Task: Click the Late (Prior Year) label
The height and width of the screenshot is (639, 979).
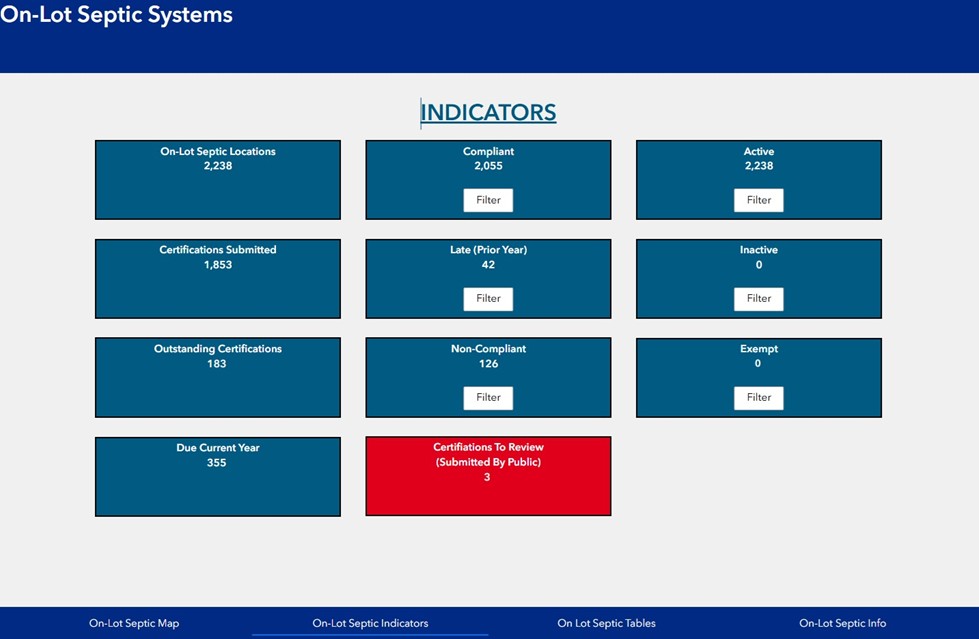Action: click(x=488, y=249)
